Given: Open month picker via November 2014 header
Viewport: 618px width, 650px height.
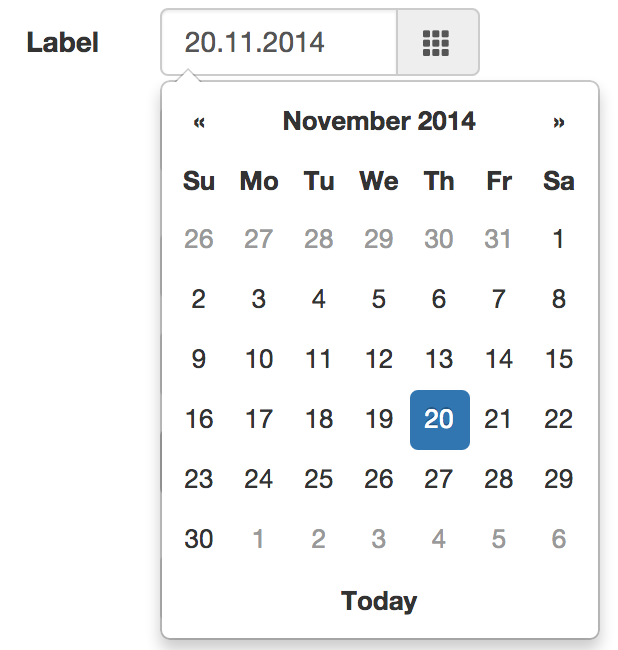Looking at the screenshot, I should pyautogui.click(x=379, y=121).
